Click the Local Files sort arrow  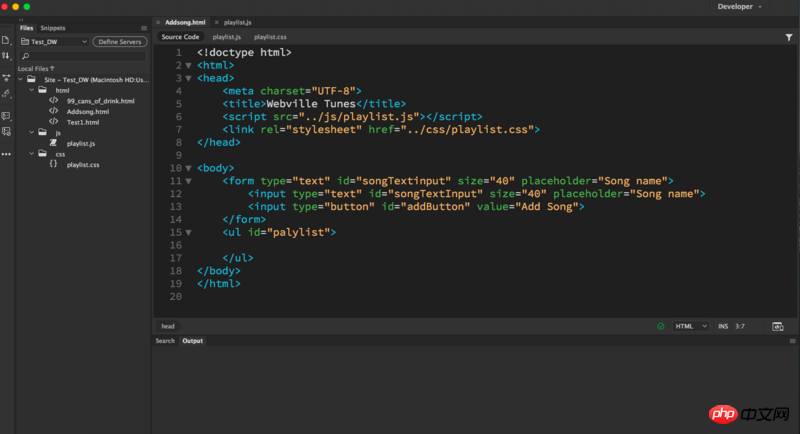pos(52,68)
